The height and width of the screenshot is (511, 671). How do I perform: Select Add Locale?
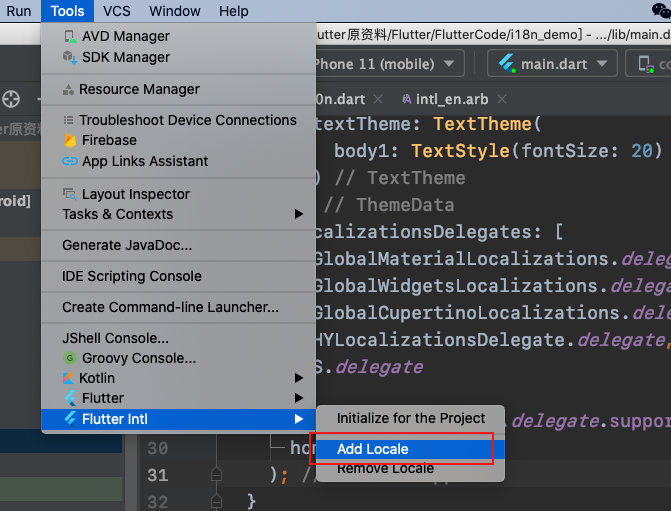click(410, 449)
